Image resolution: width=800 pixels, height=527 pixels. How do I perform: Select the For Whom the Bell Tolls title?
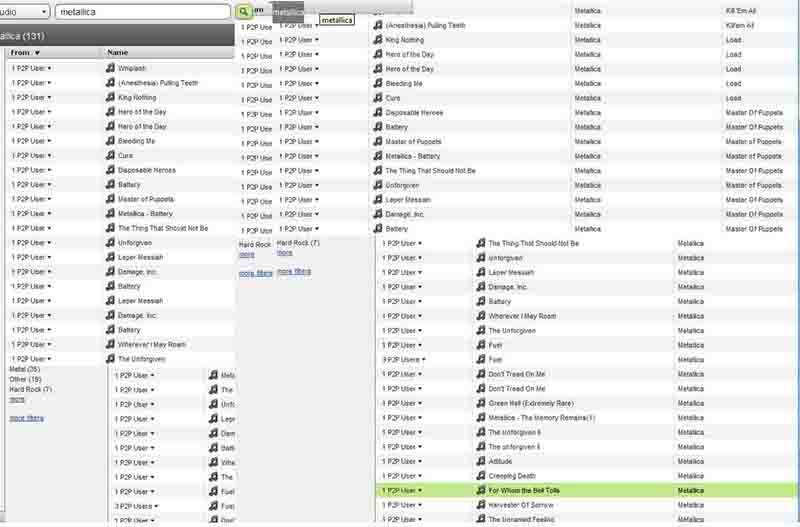coord(524,490)
